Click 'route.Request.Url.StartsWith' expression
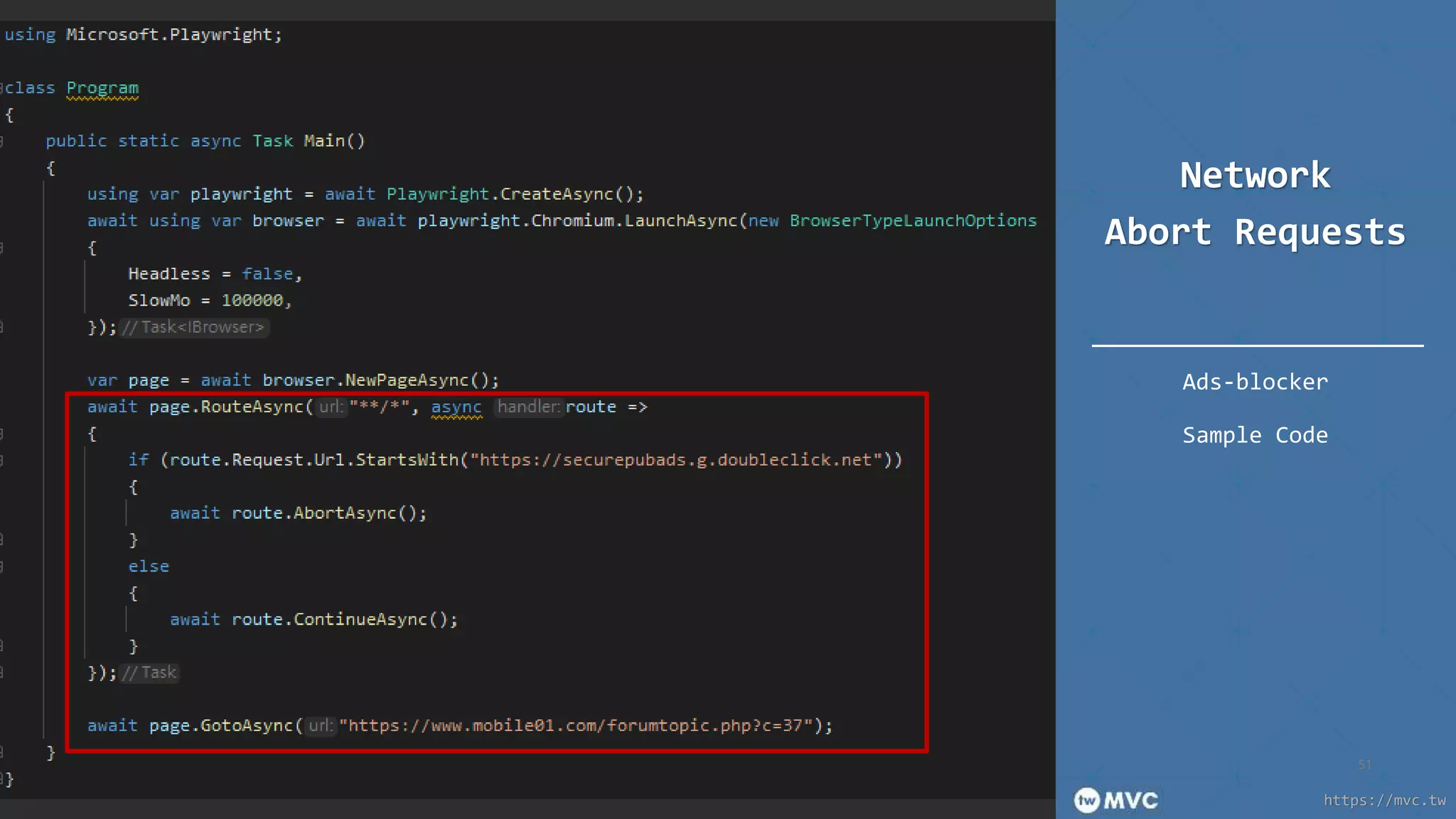 314,460
